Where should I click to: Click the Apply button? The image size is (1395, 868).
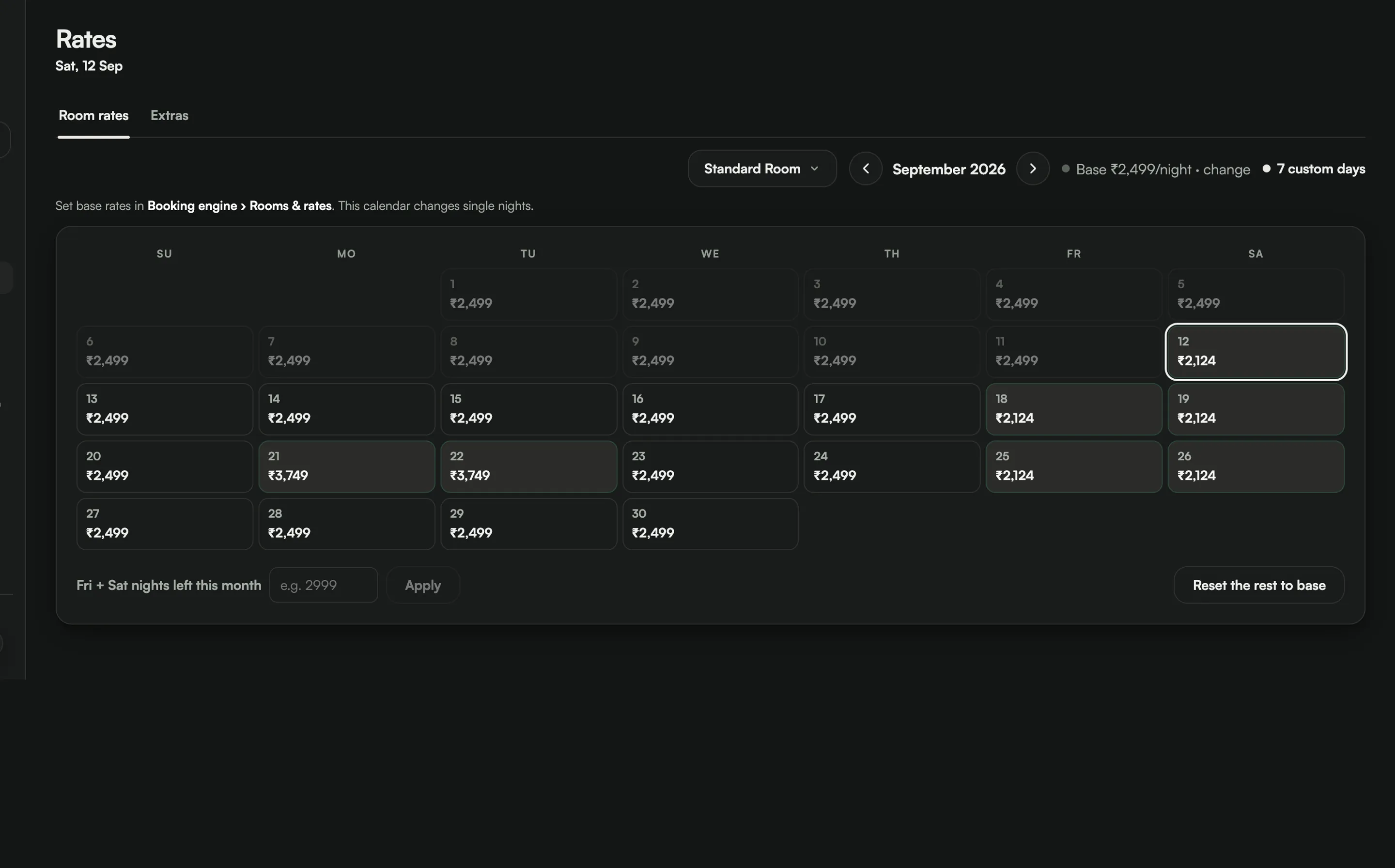coord(422,585)
